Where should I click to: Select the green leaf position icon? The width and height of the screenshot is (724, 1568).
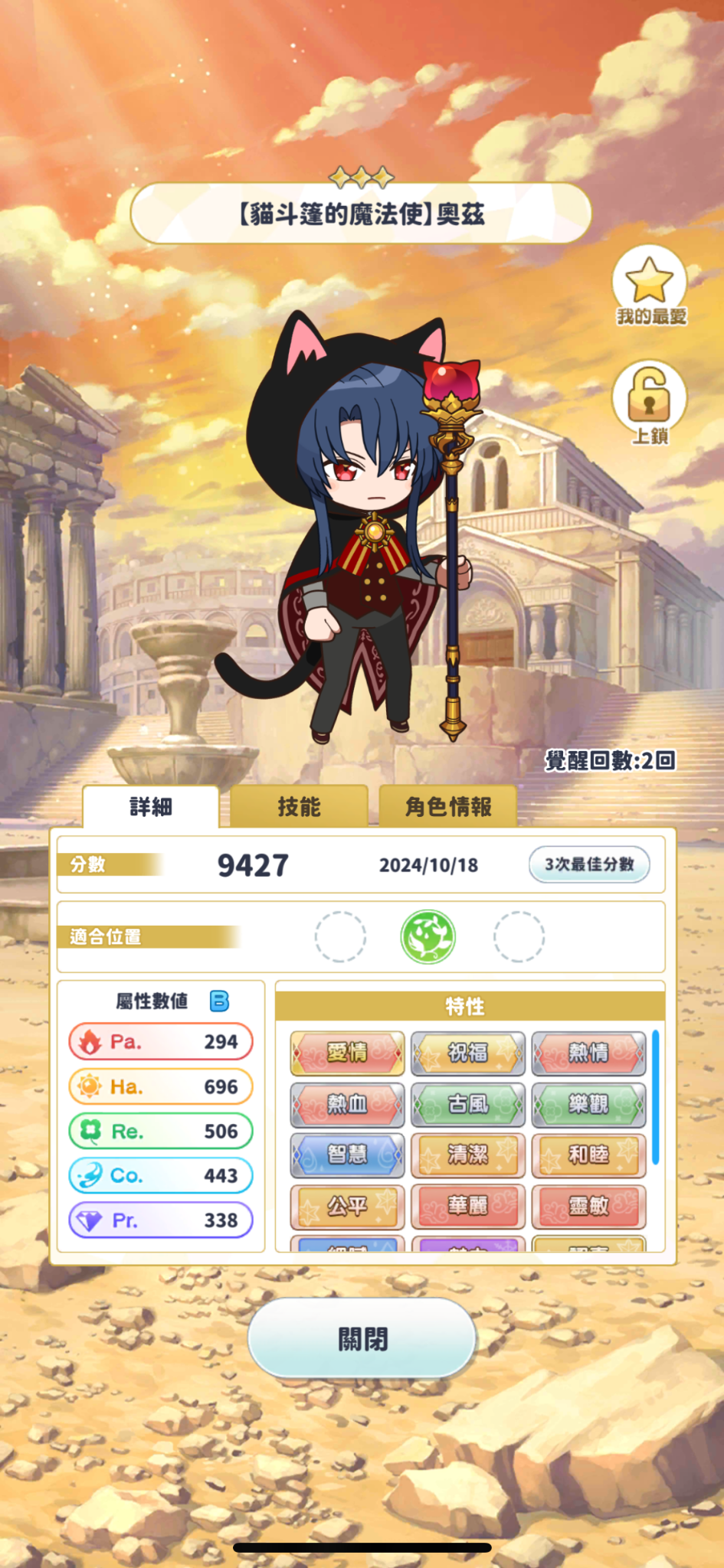pos(428,936)
